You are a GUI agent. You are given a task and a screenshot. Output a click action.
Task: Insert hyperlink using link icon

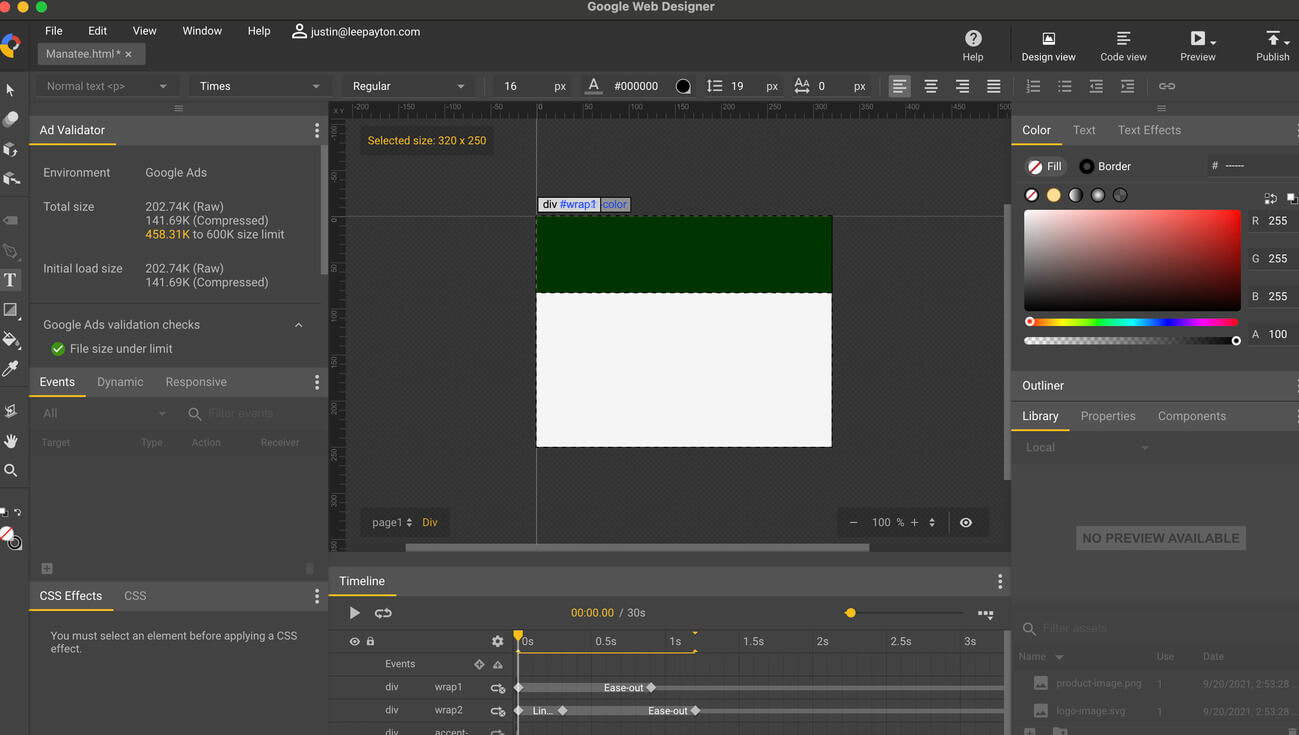1167,86
